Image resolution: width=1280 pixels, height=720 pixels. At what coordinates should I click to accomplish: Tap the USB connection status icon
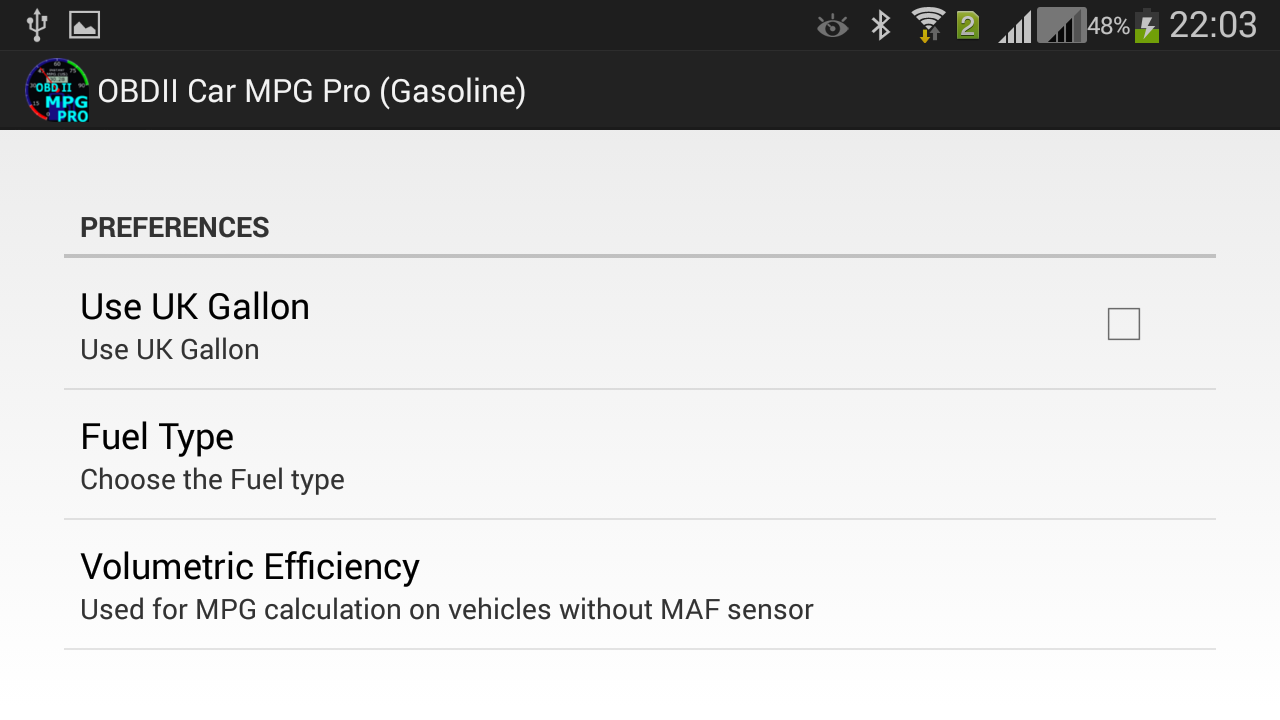click(37, 25)
